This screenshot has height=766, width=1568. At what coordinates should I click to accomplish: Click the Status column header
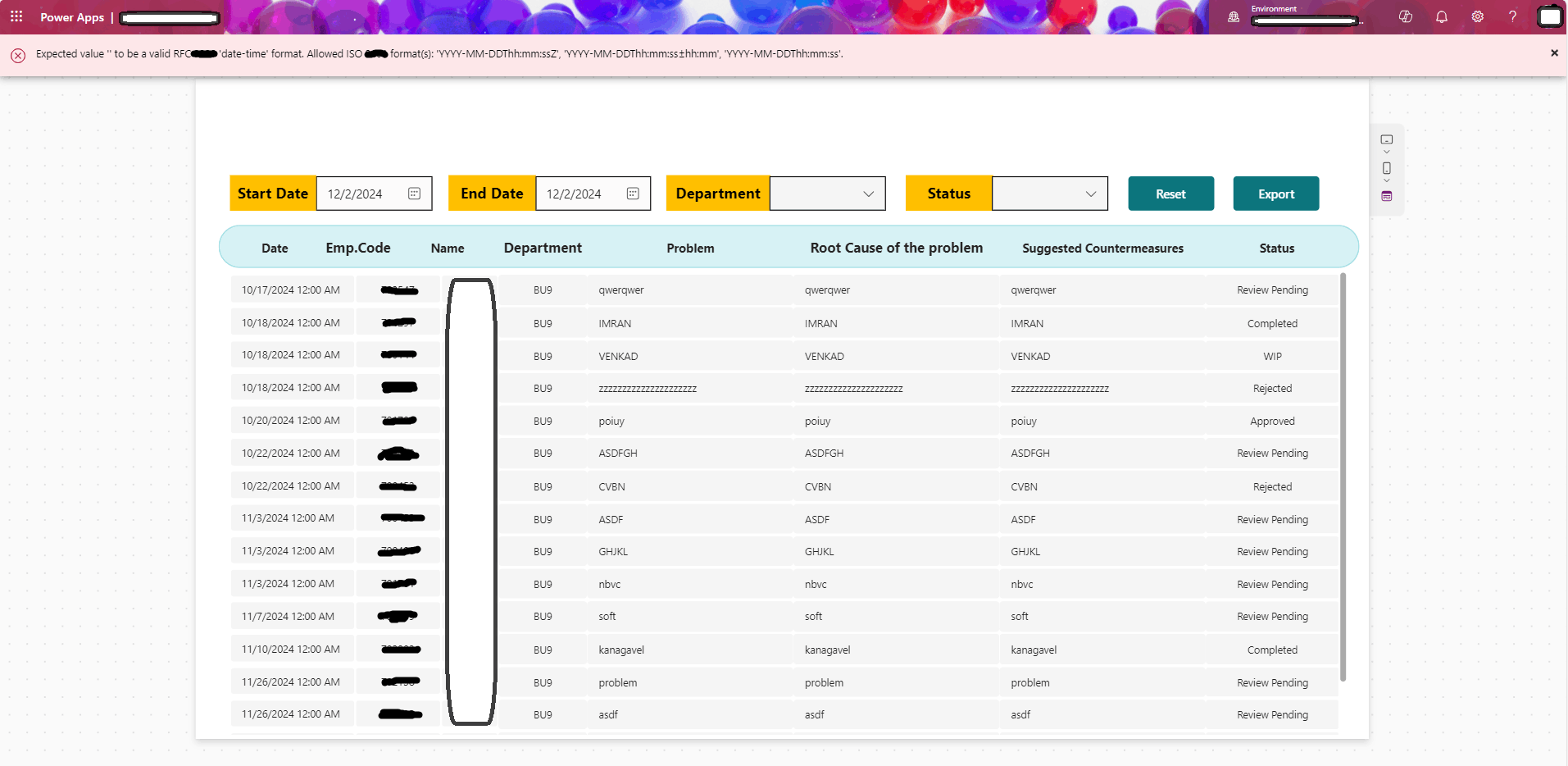pyautogui.click(x=1277, y=248)
